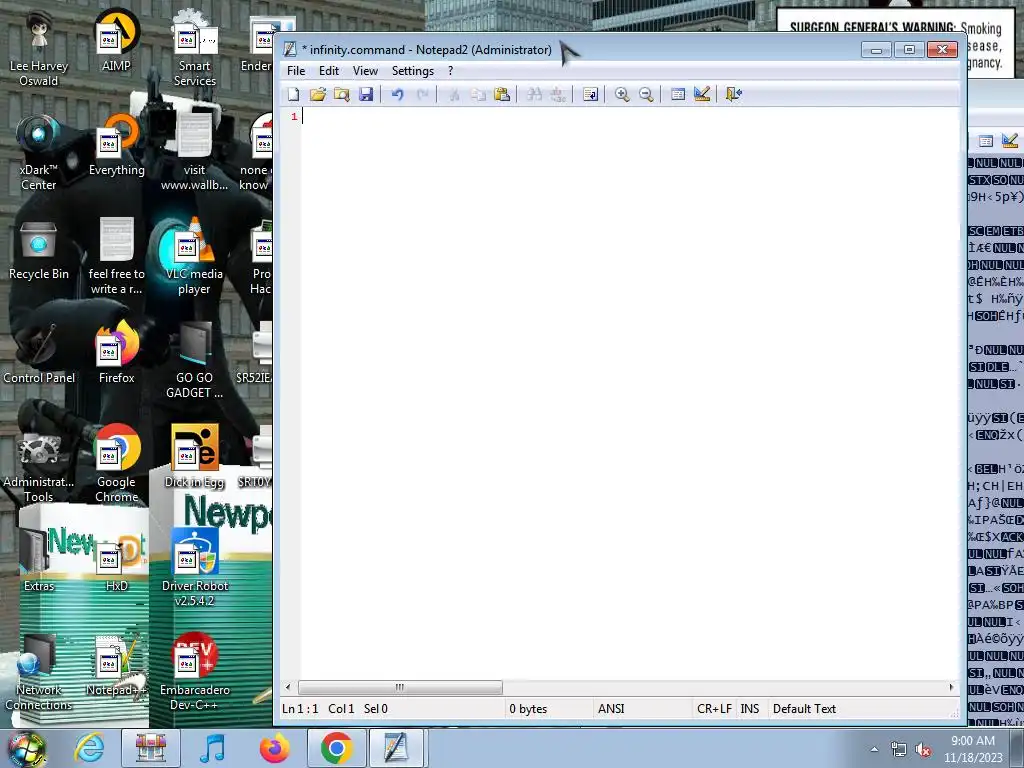Select the AIMP desktop shortcut
Viewport: 1024px width, 768px height.
tap(116, 40)
